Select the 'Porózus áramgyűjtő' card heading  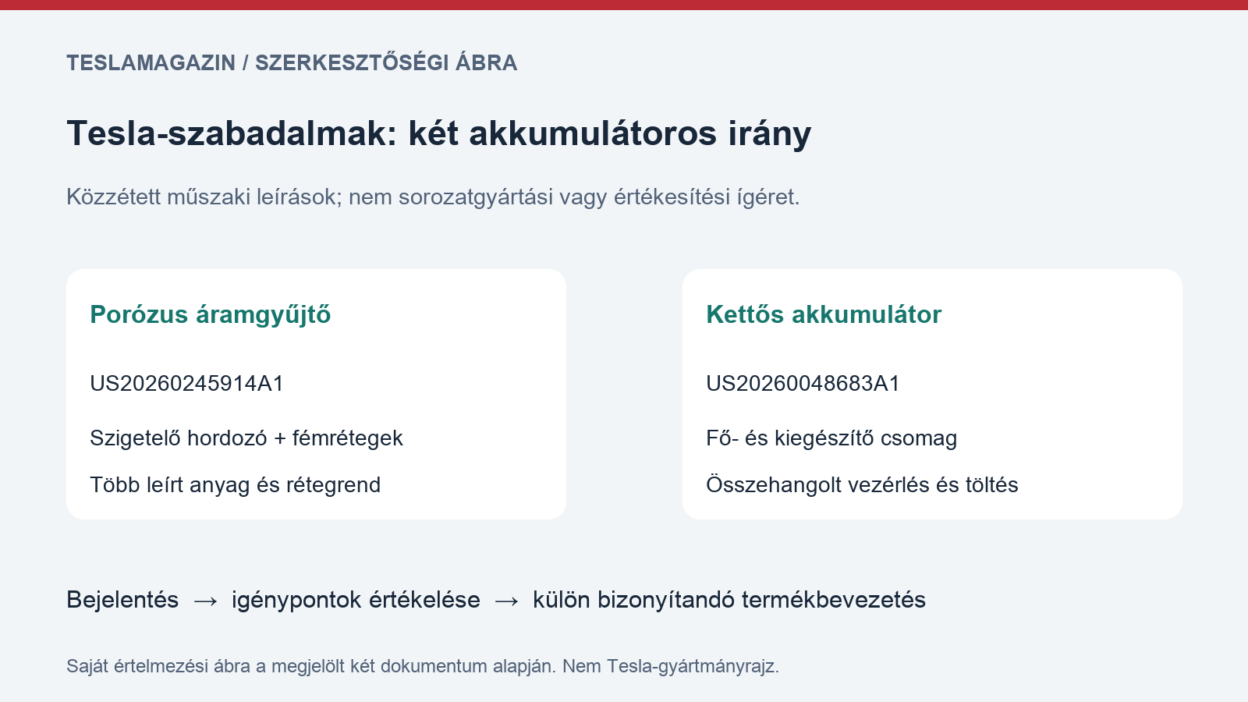(x=210, y=315)
